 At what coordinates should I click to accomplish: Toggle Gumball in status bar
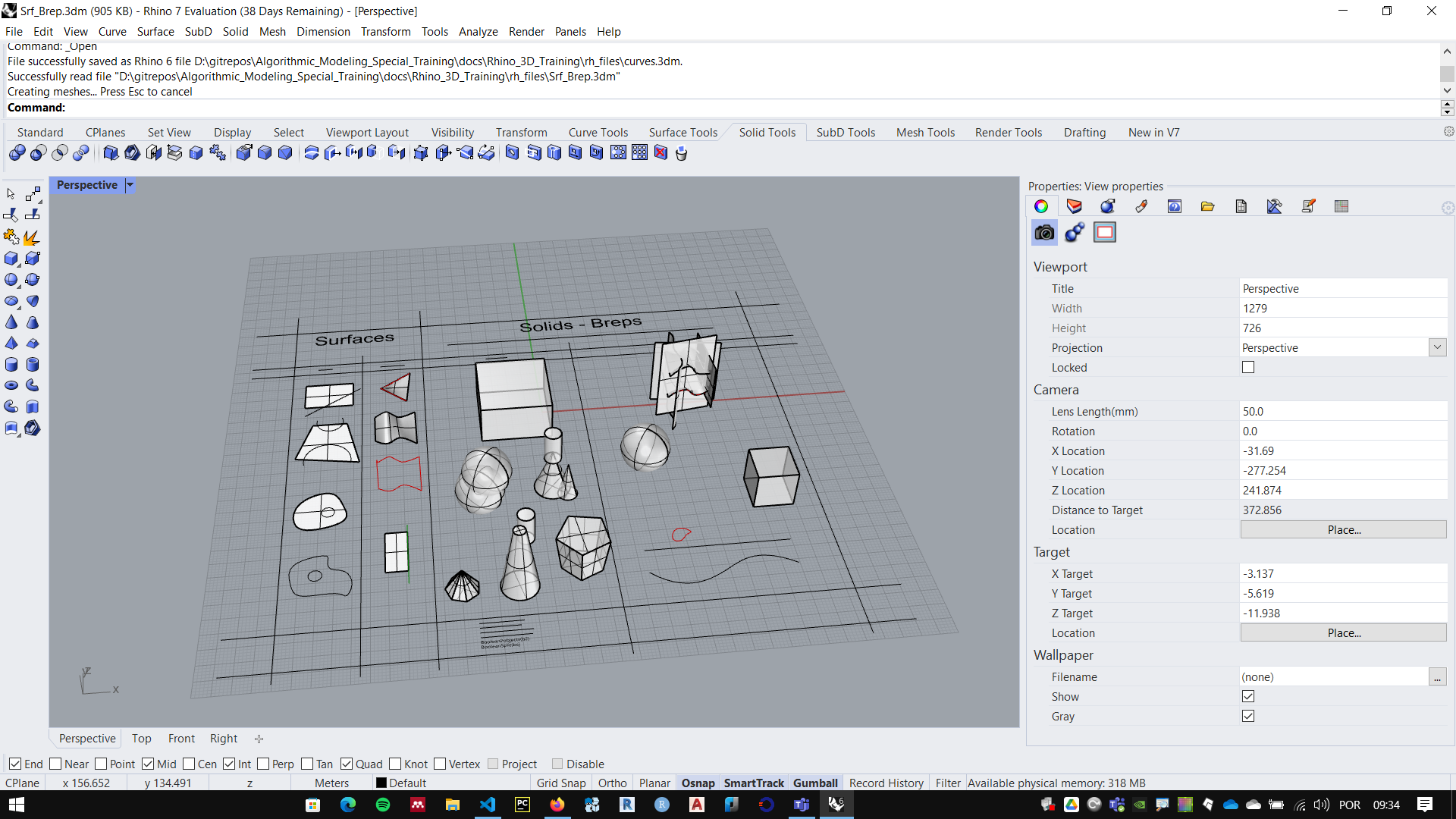[x=815, y=783]
